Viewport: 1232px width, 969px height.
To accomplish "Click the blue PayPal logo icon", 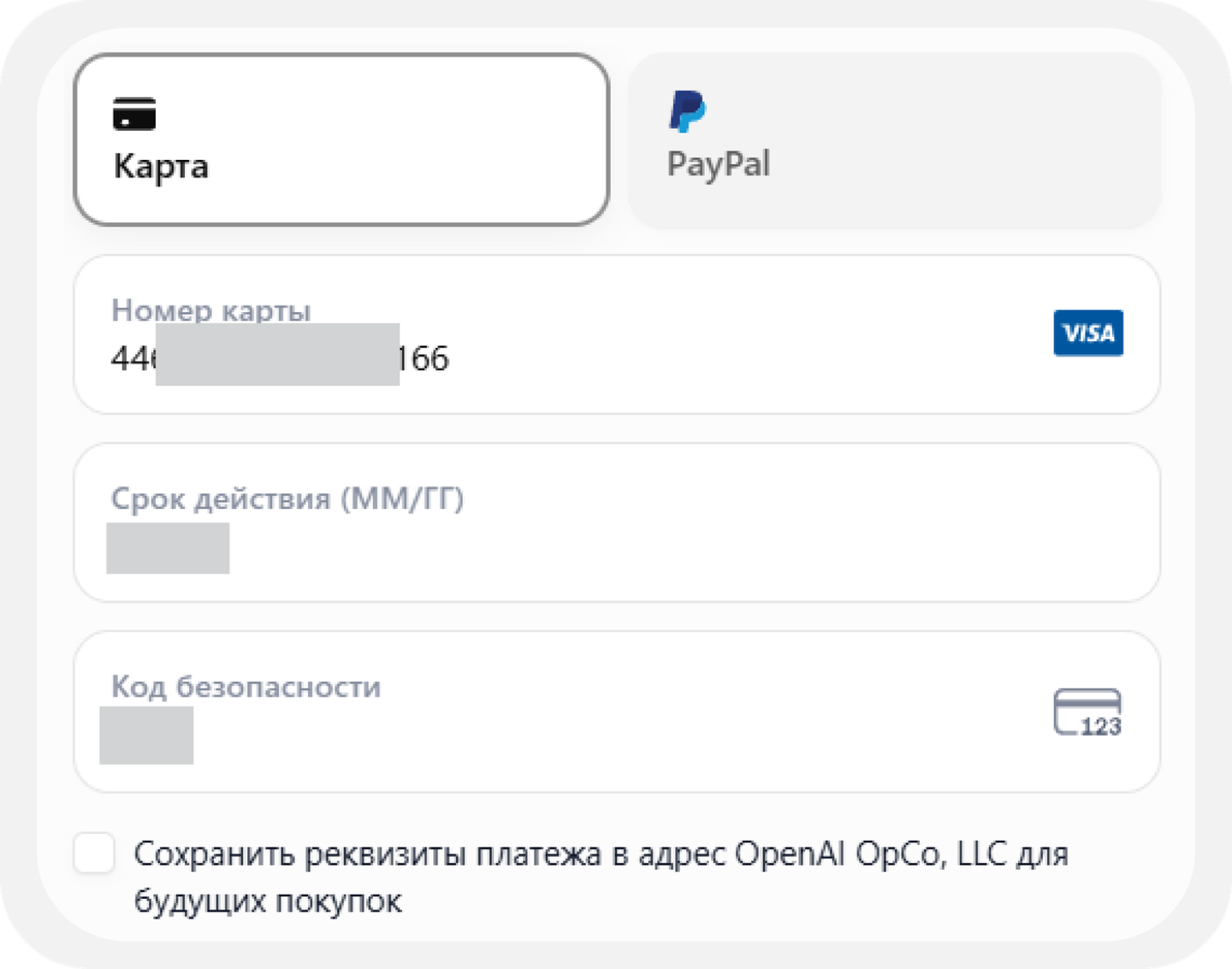I will tap(687, 111).
